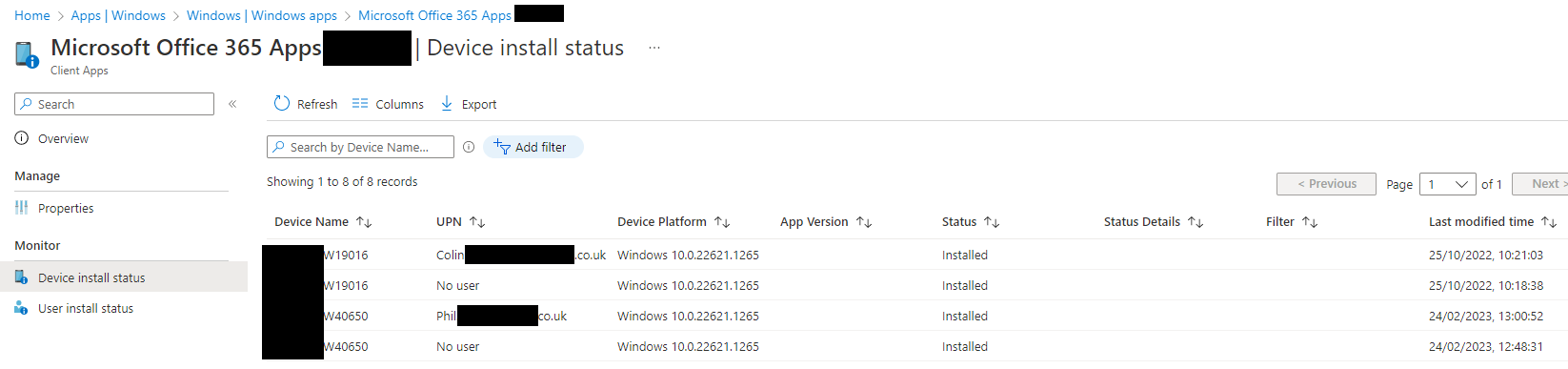Select timestamp 25/10/2022, 10:18:38
The height and width of the screenshot is (369, 1568).
point(1485,285)
